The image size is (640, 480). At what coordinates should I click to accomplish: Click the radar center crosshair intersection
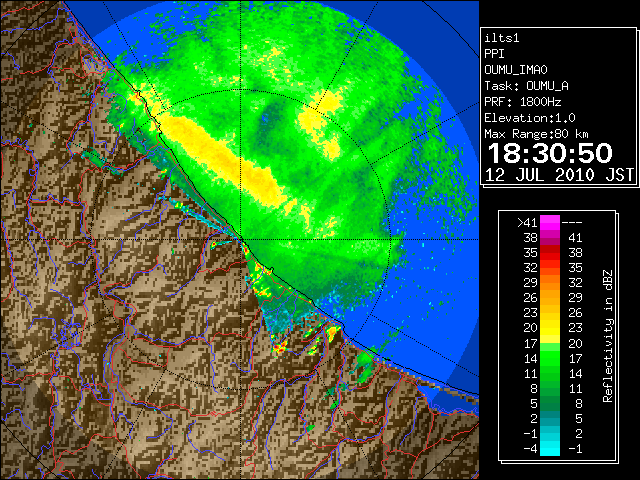tap(241, 240)
